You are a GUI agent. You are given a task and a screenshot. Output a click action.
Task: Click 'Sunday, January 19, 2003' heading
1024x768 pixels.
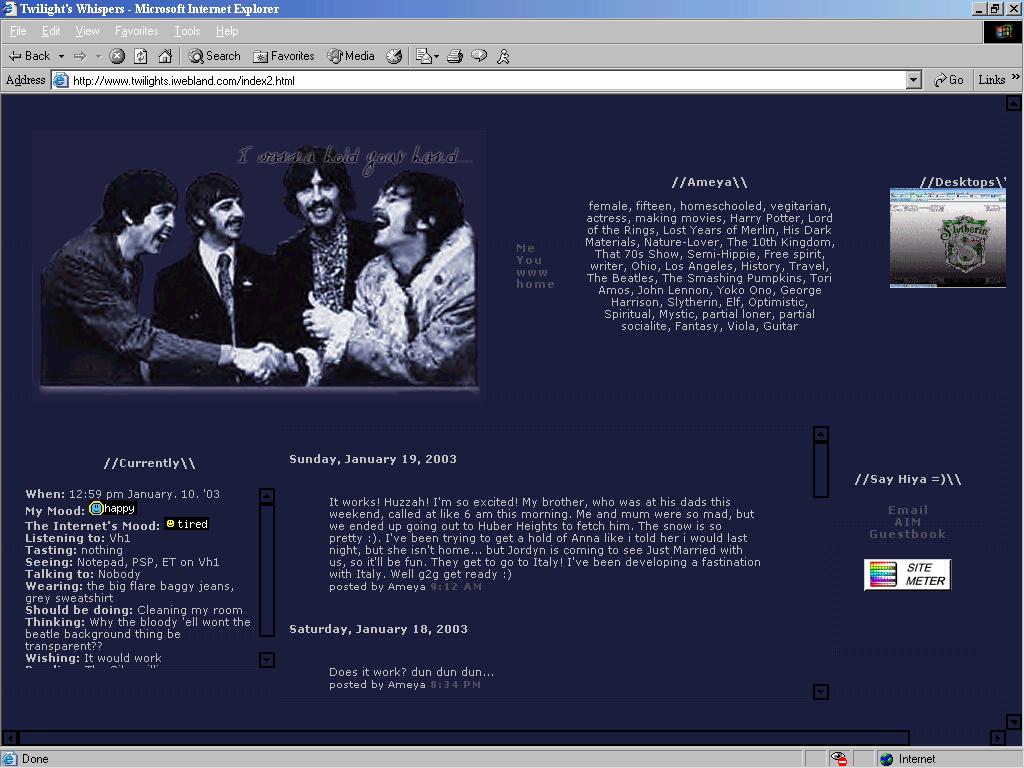(373, 459)
